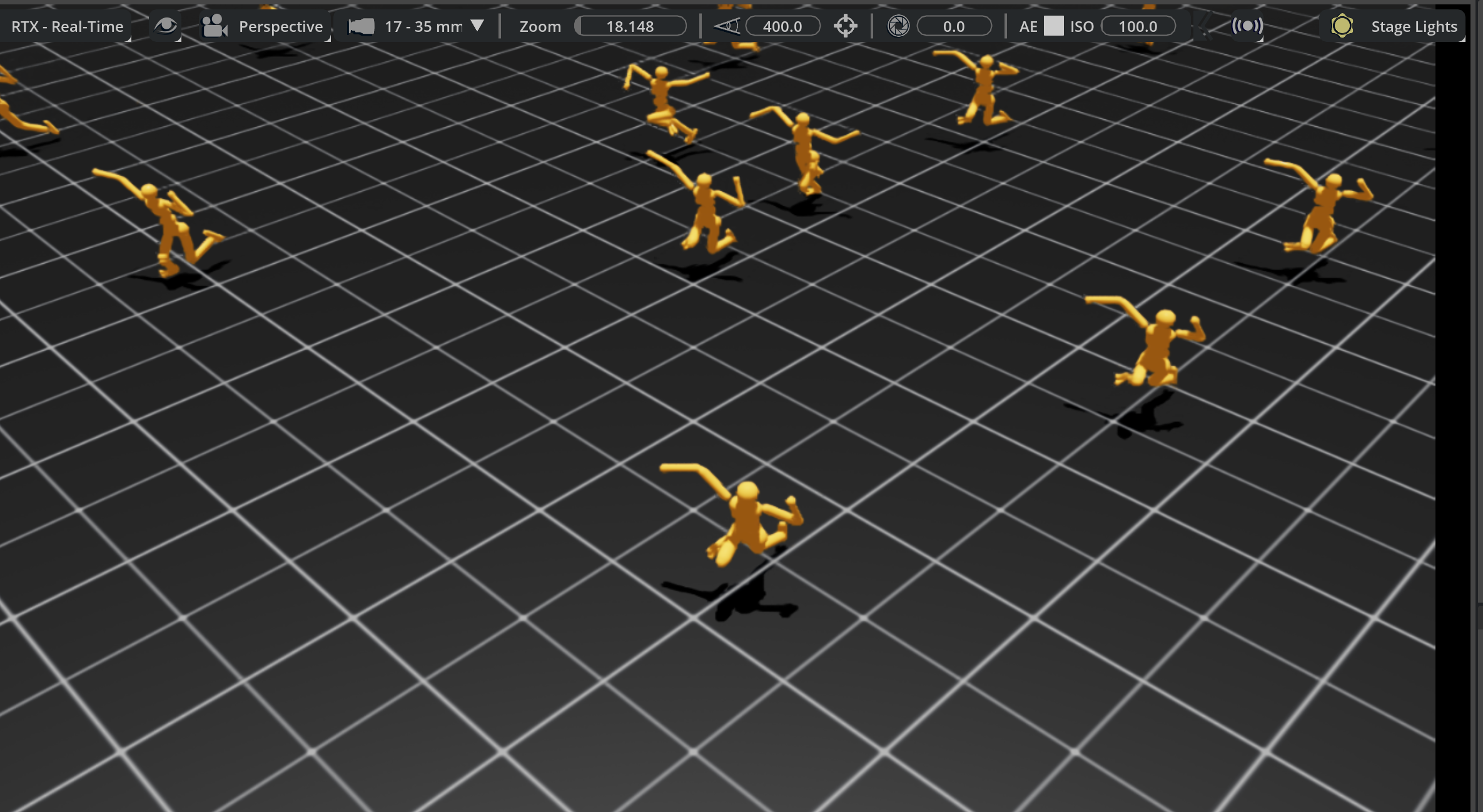Image resolution: width=1483 pixels, height=812 pixels.
Task: Click the Stage Lights sun icon
Action: click(1342, 26)
